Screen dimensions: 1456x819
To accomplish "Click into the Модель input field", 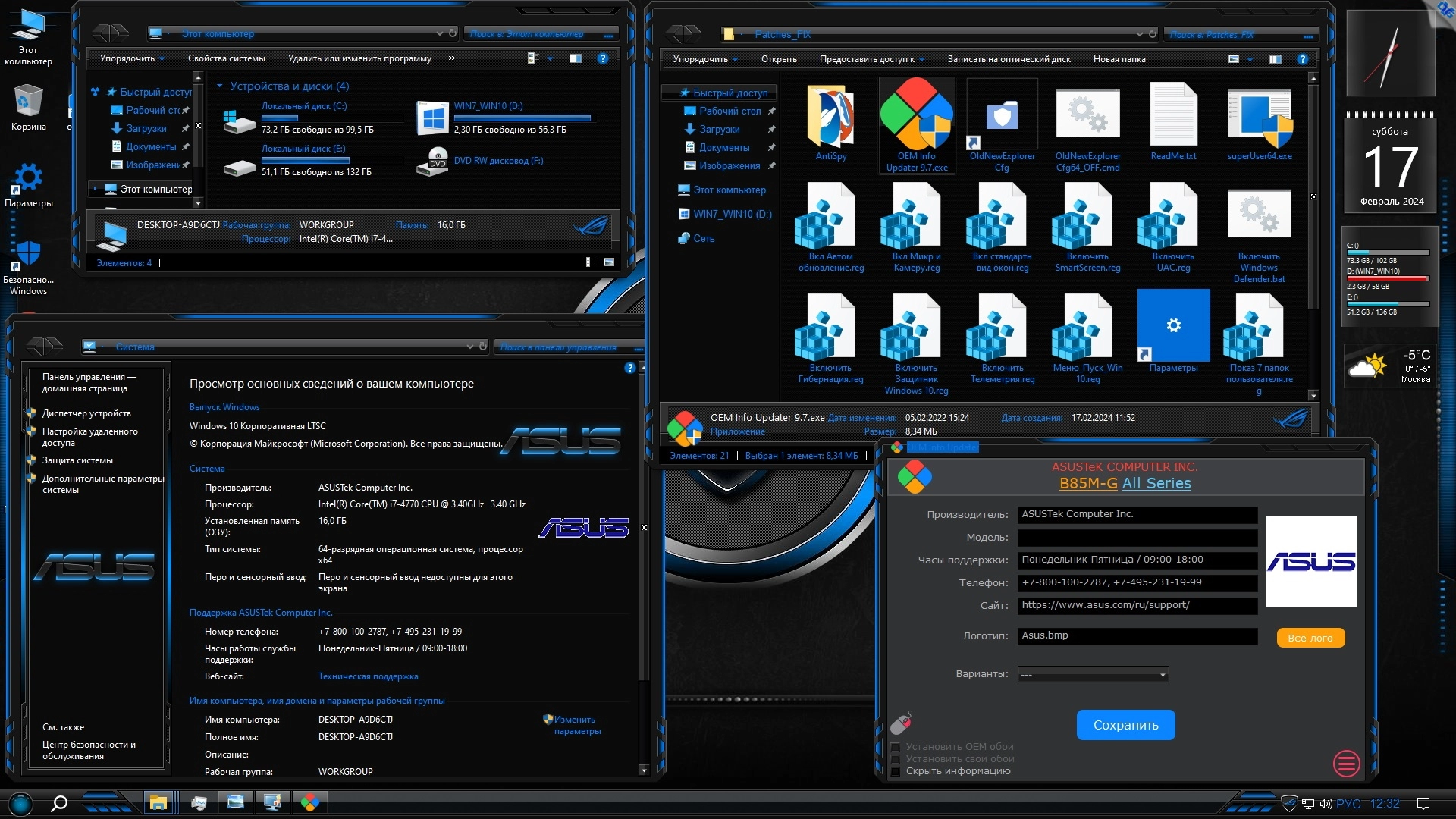I will (x=1136, y=538).
